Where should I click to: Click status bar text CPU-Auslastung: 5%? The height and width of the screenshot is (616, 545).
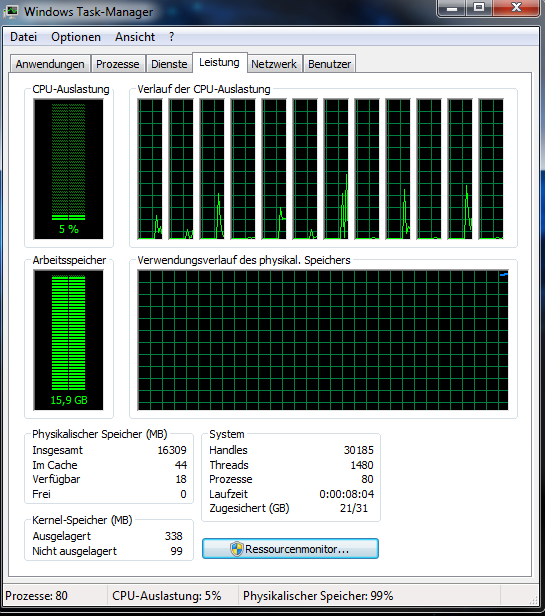167,596
